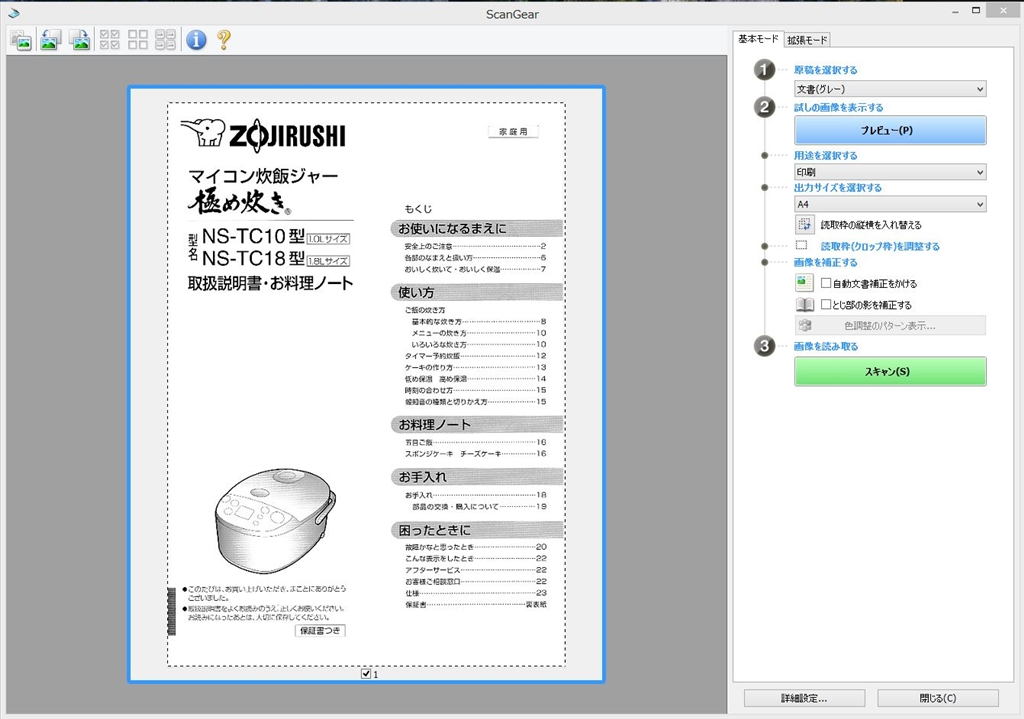Screen dimensions: 1024x719
Task: Click the check all frames icon
Action: tap(110, 40)
